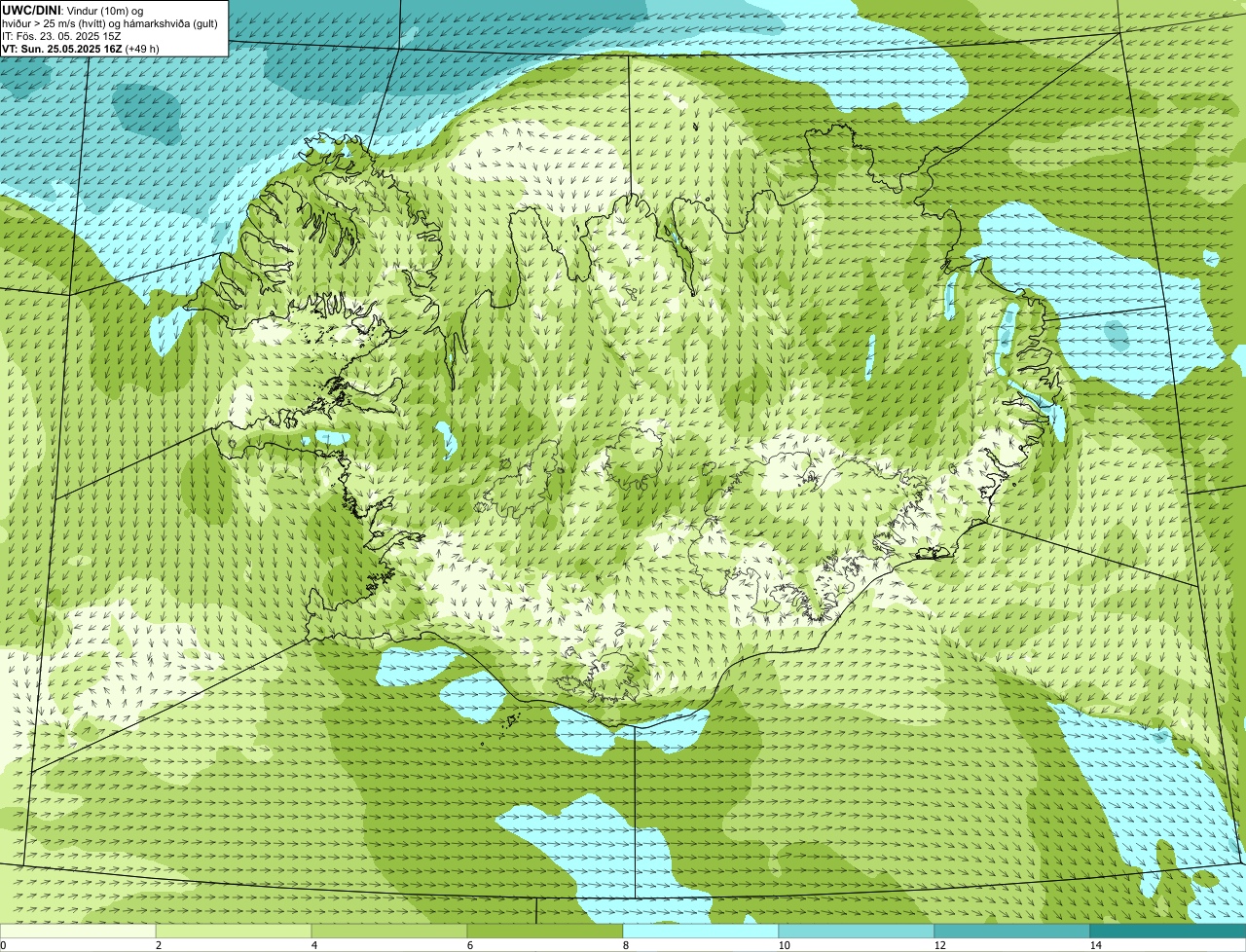Click the "VT: Sun. 25.05.2025 16Z (+49 h)" line

pyautogui.click(x=81, y=48)
